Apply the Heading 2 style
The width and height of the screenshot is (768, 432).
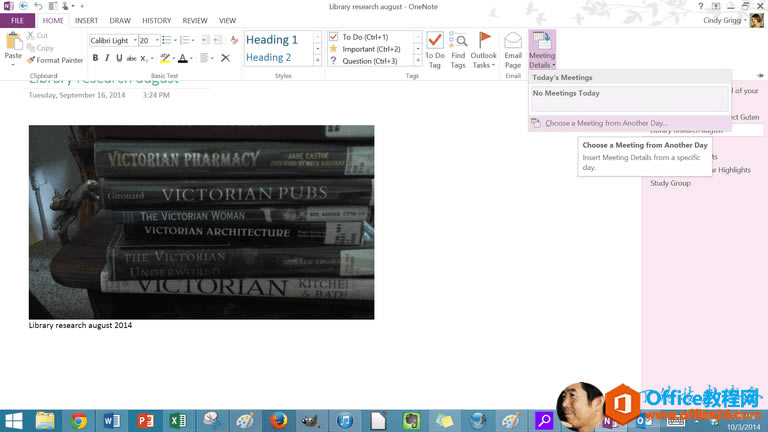[x=268, y=57]
